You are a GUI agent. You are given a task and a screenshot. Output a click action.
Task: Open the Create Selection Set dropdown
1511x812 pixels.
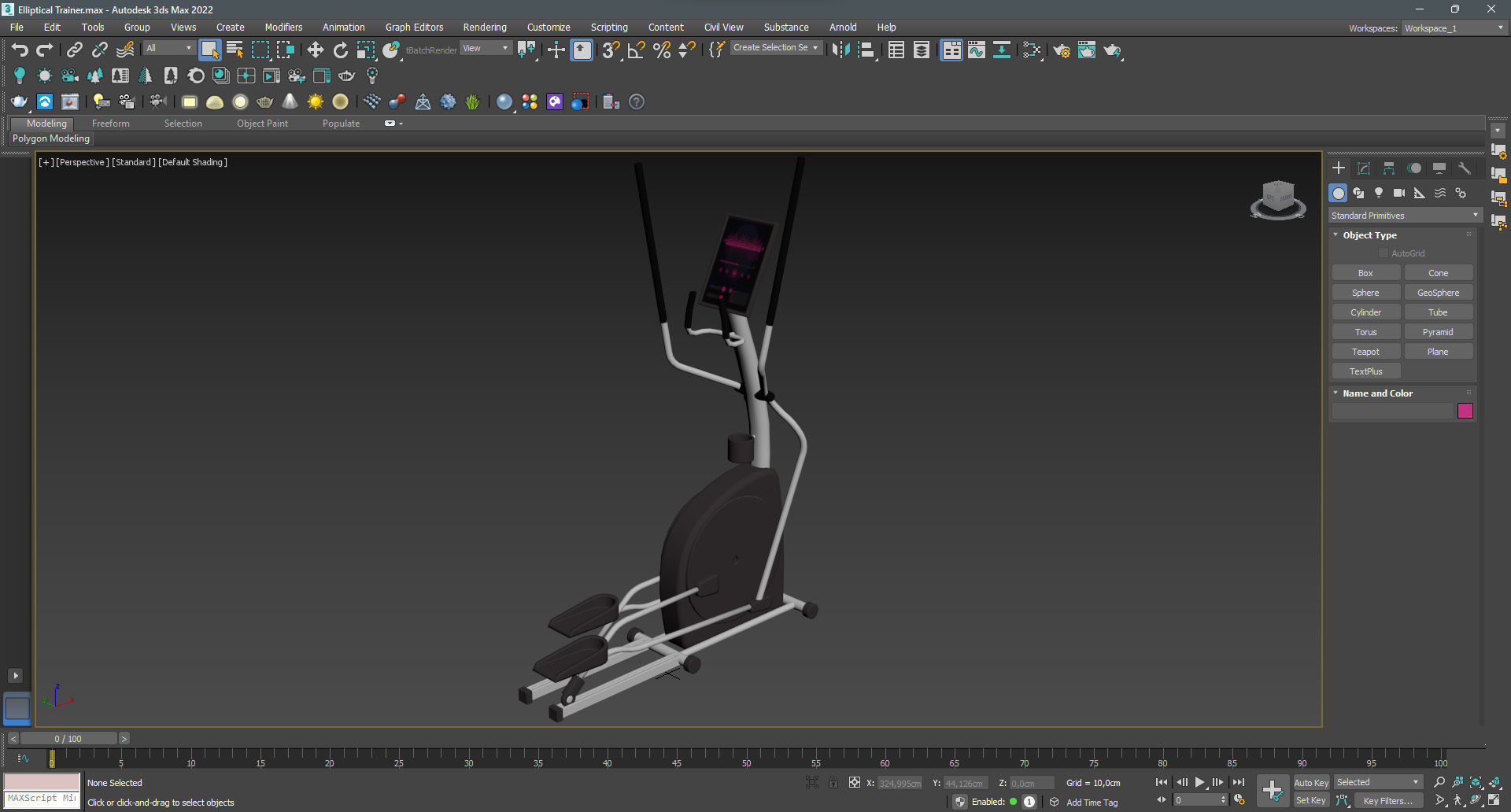776,48
